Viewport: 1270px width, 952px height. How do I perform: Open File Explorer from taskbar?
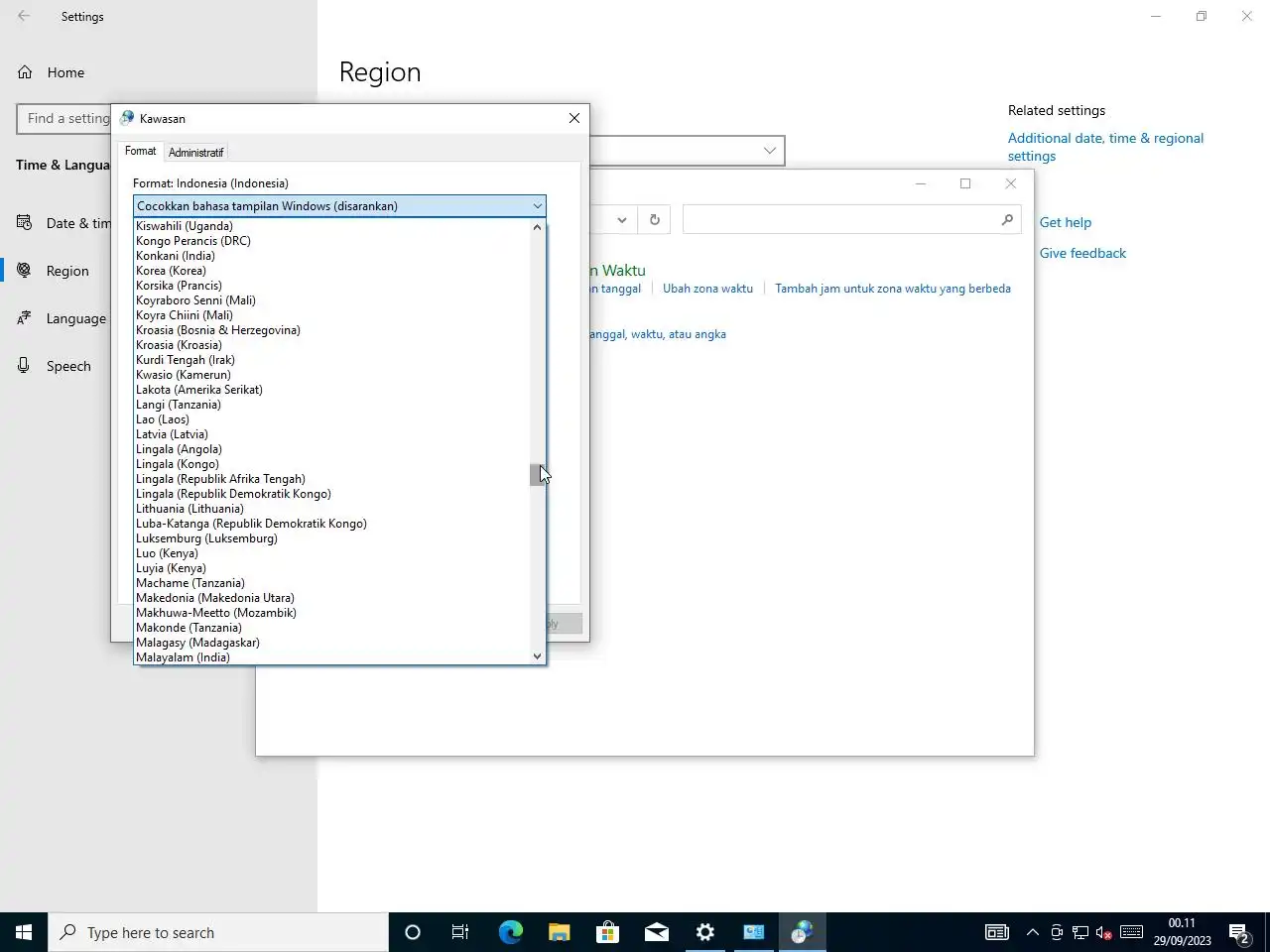tap(560, 932)
